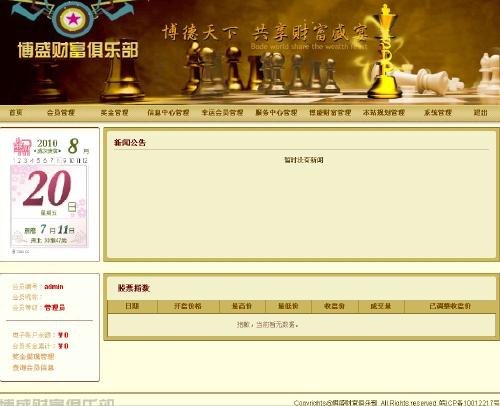Click the large date 20 on calendar
Screen dimensions: 500x406
point(47,188)
